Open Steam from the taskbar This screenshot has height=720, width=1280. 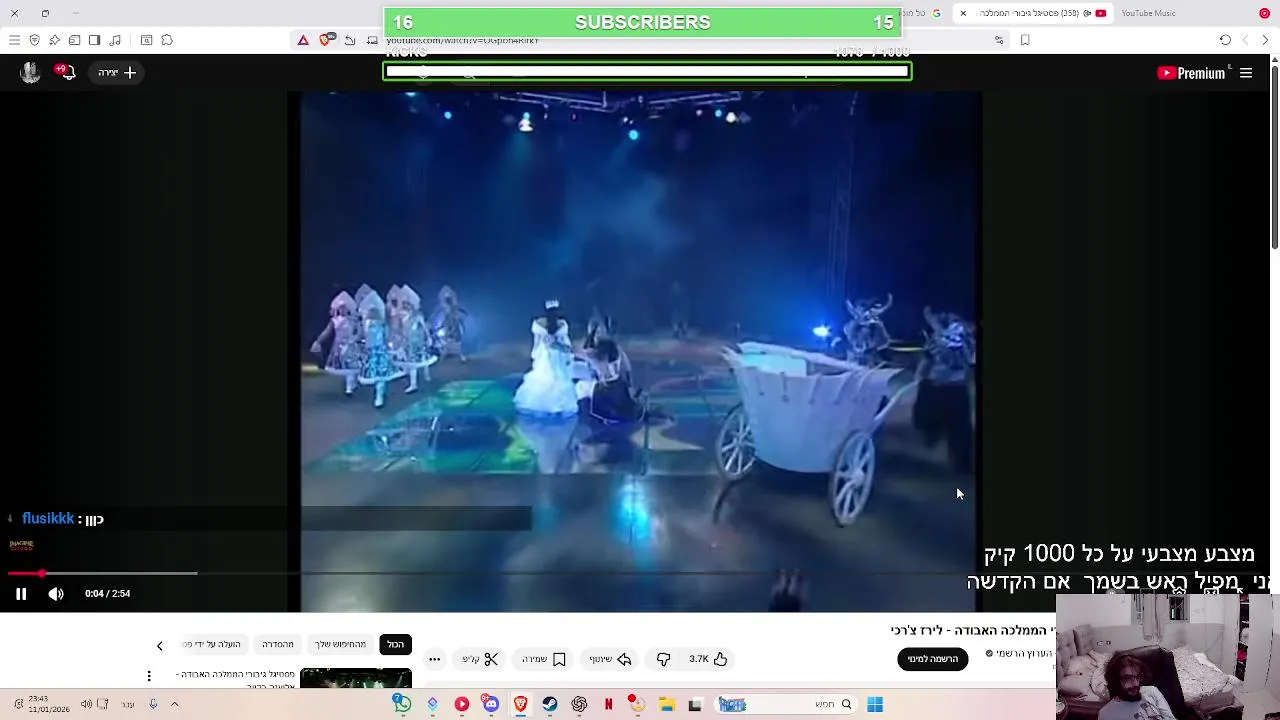click(550, 705)
